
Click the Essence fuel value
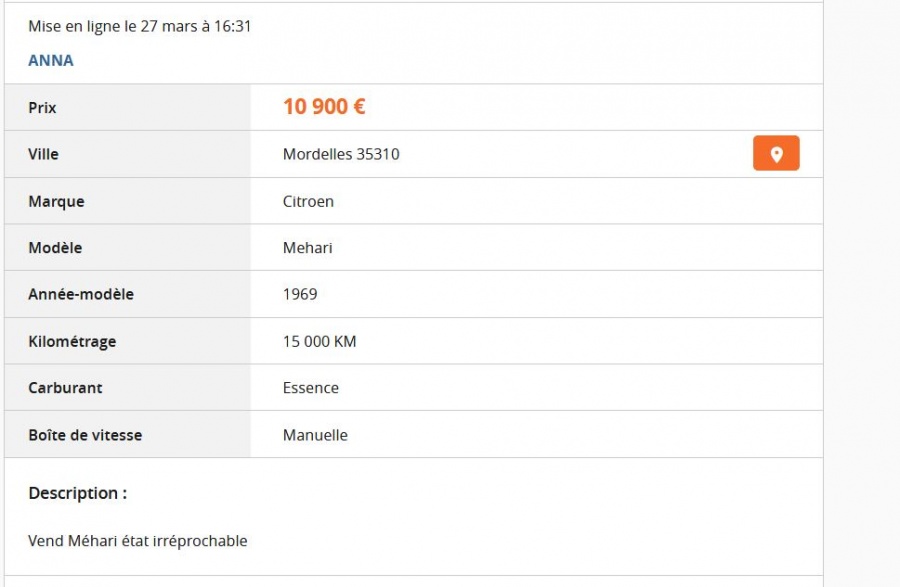pyautogui.click(x=311, y=388)
